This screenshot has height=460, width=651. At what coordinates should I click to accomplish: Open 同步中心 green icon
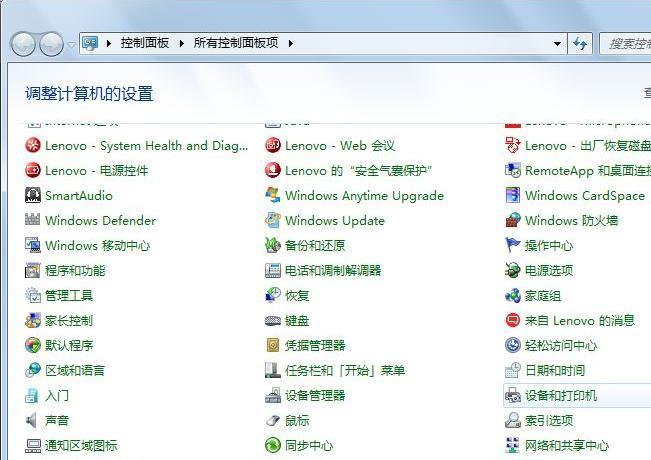[x=273, y=445]
